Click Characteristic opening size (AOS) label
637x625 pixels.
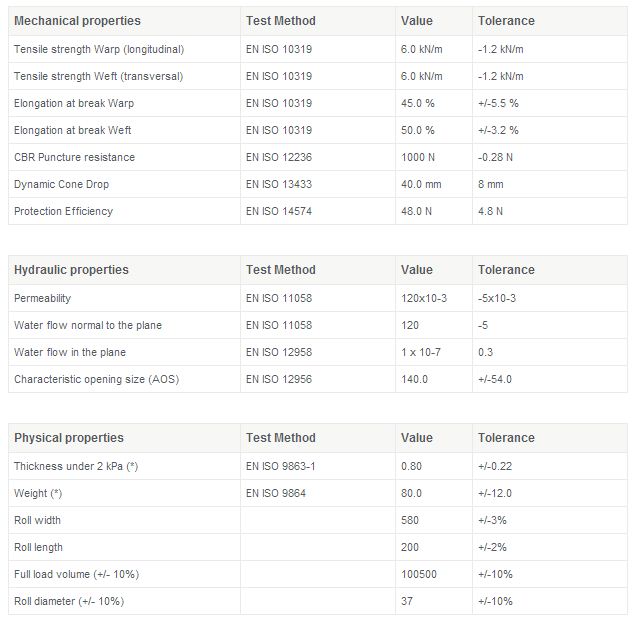95,379
